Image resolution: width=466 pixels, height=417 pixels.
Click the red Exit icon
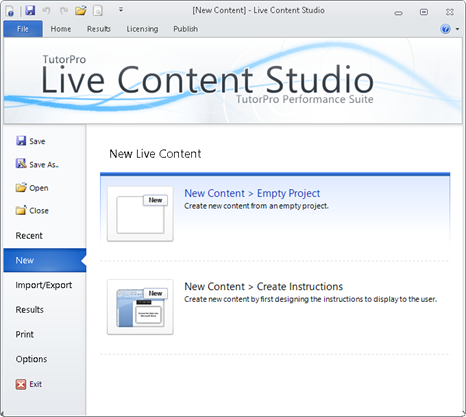(x=21, y=384)
